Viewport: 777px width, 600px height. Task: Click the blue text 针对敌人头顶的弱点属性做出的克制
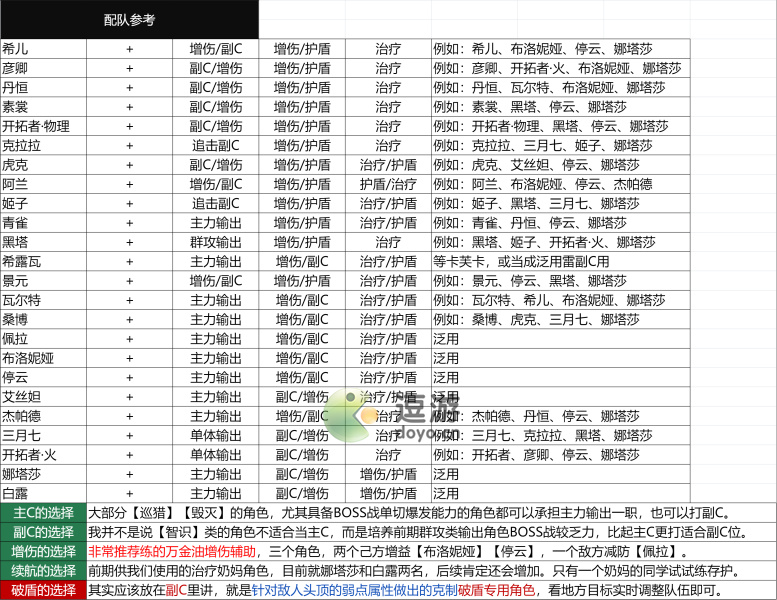pyautogui.click(x=355, y=590)
